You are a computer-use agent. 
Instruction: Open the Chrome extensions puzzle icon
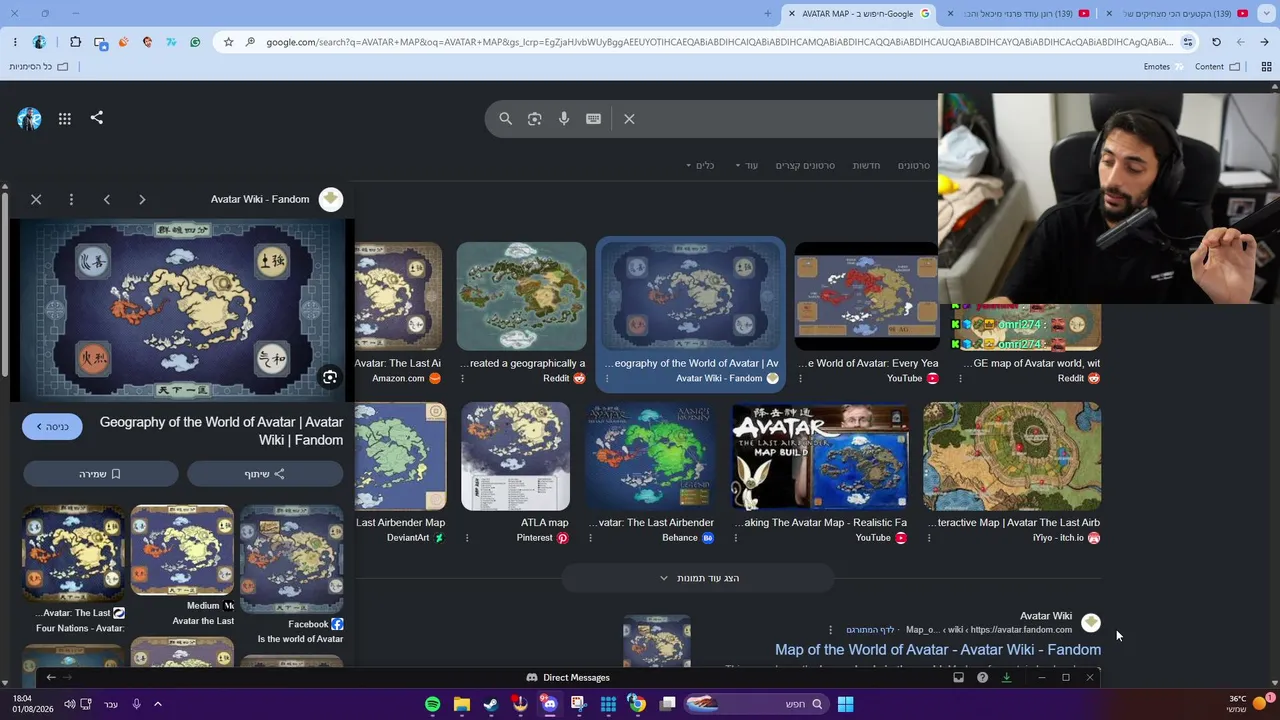click(x=76, y=42)
